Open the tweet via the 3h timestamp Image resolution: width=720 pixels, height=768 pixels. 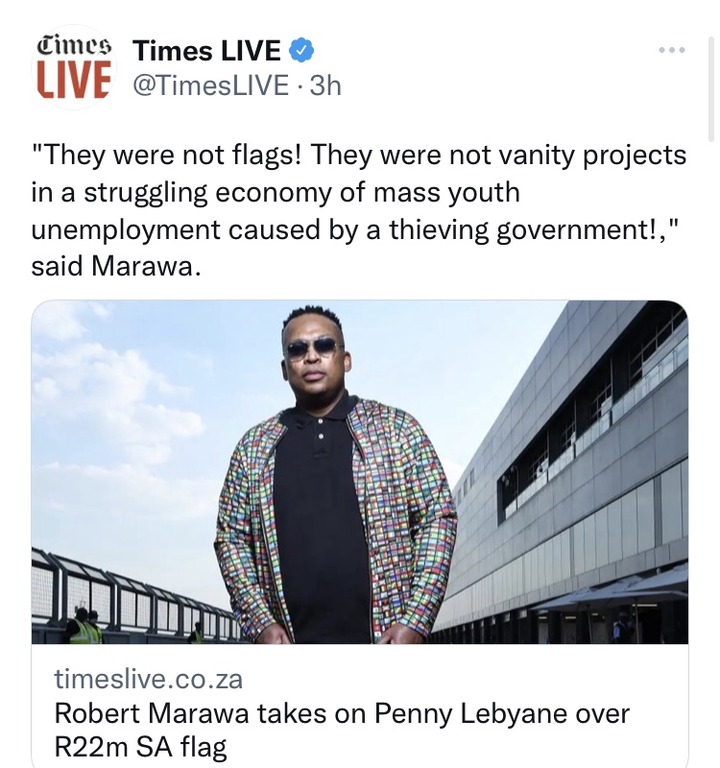coord(326,86)
